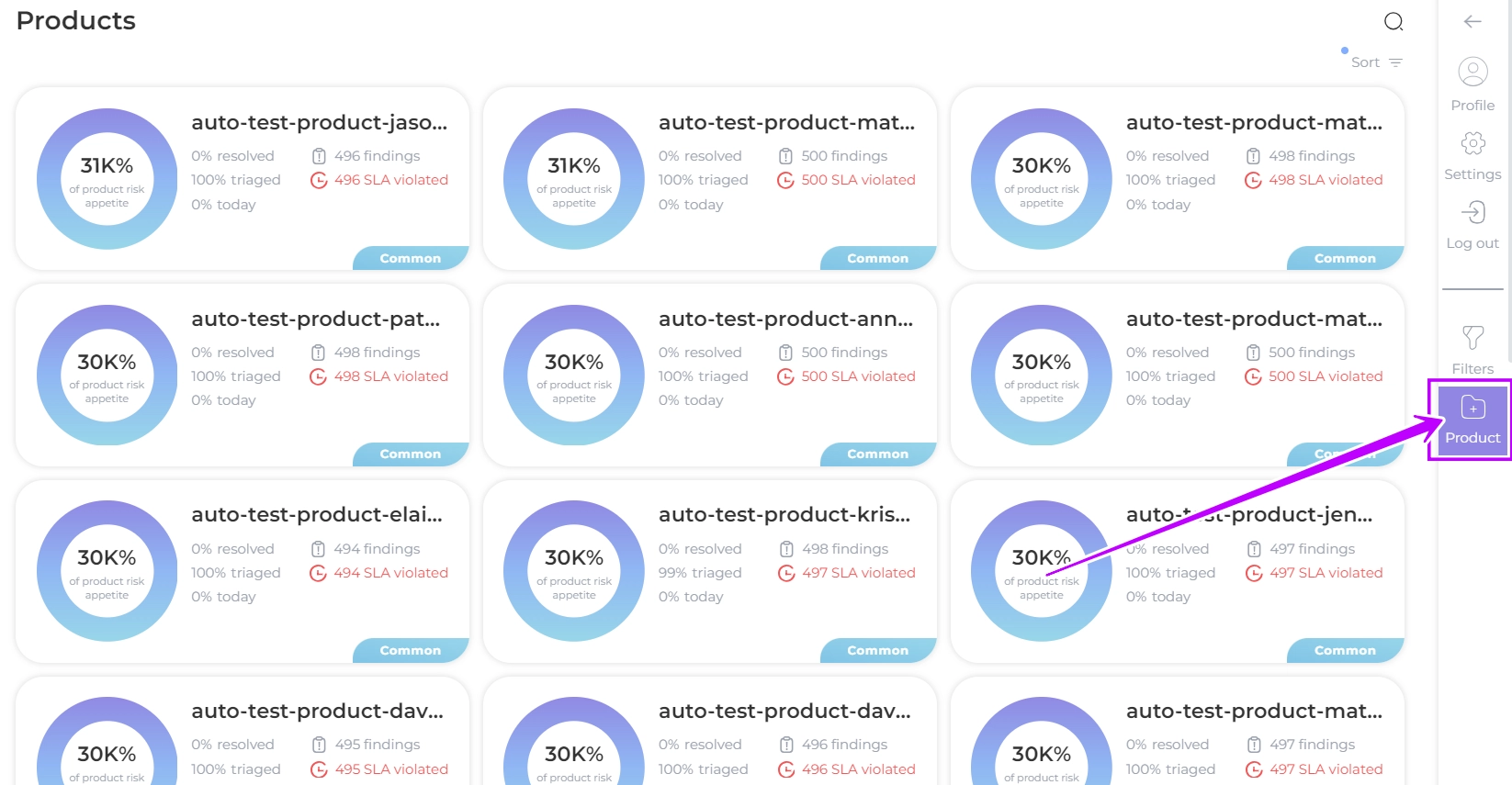This screenshot has height=785, width=1512.
Task: Click the Common tag on auto-test-product-elai...
Action: (411, 650)
